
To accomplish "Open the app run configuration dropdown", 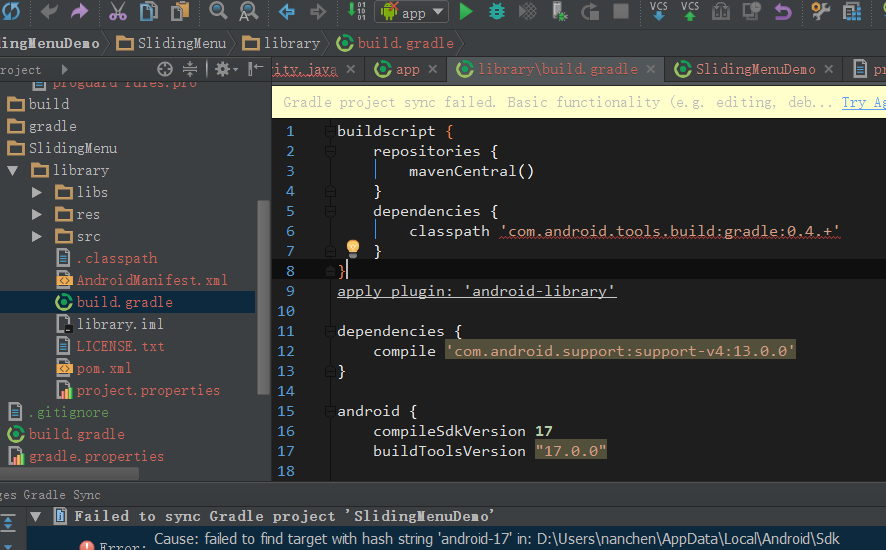I will [x=412, y=12].
